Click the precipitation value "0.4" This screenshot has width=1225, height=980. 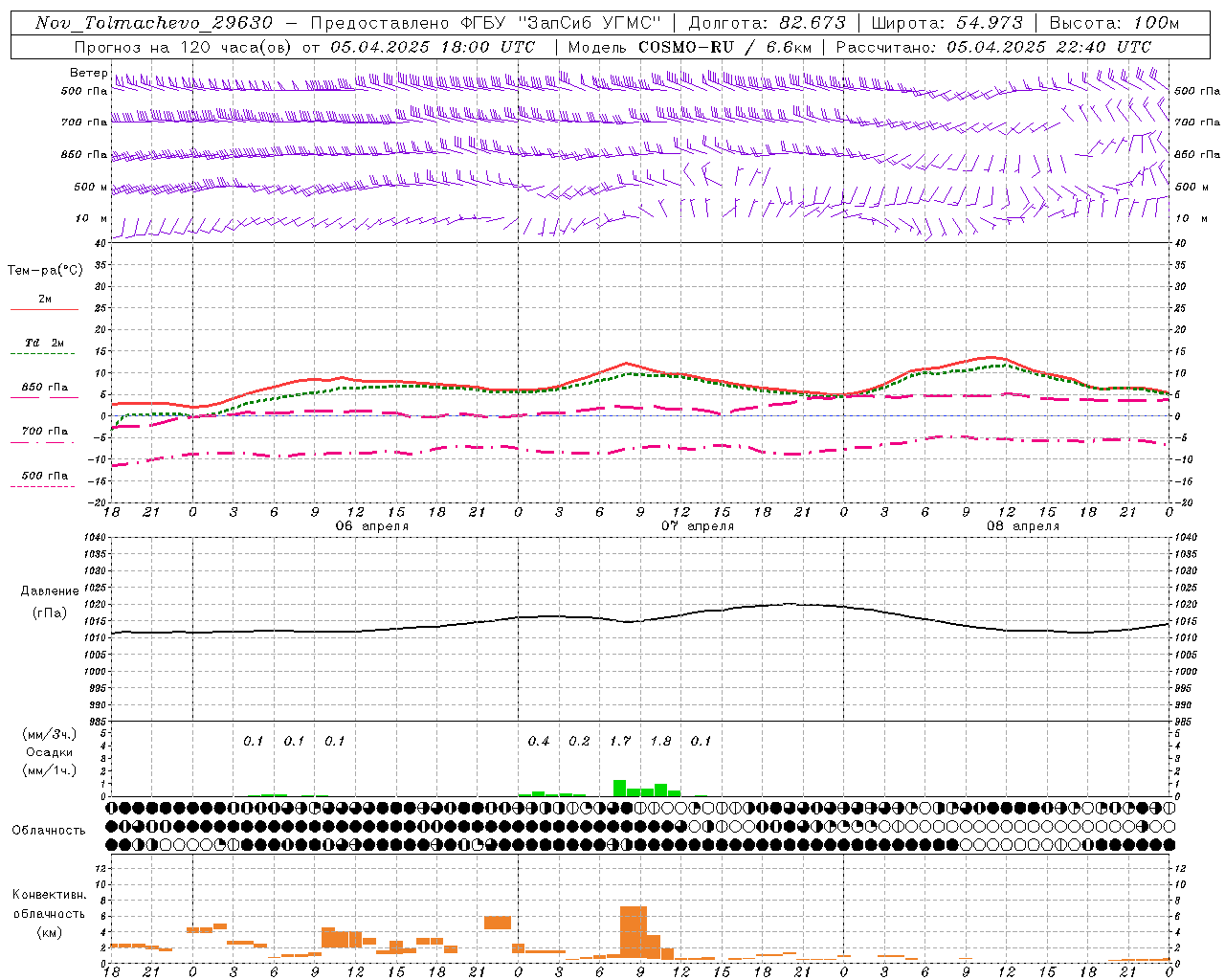point(539,741)
